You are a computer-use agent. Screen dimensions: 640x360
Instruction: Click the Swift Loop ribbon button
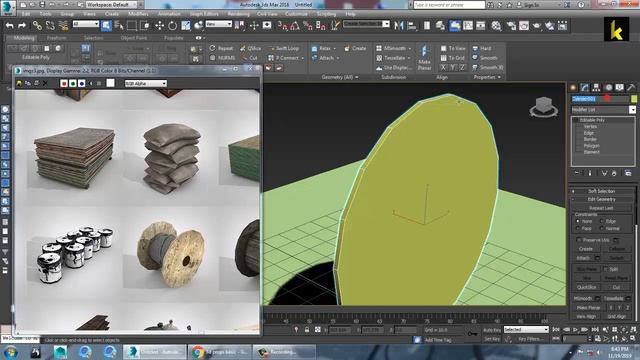pos(284,48)
